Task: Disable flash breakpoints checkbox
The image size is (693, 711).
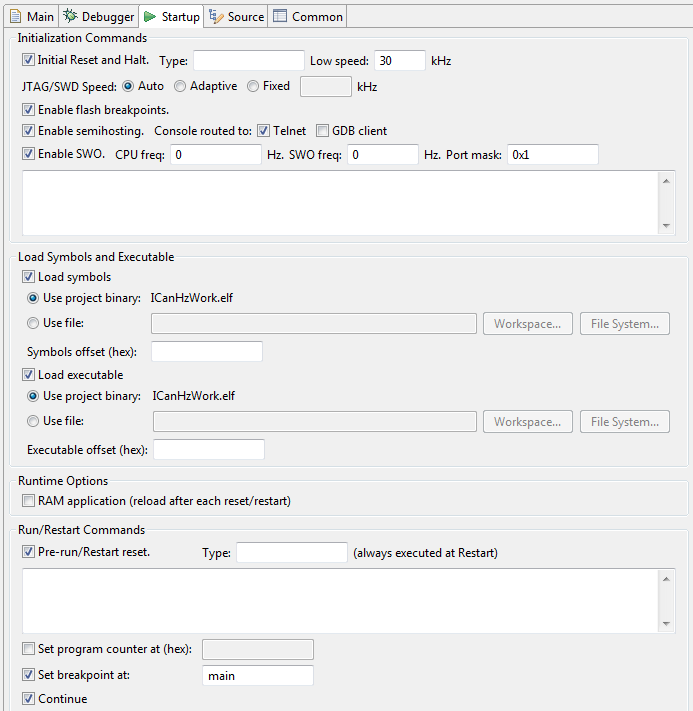Action: coord(28,109)
